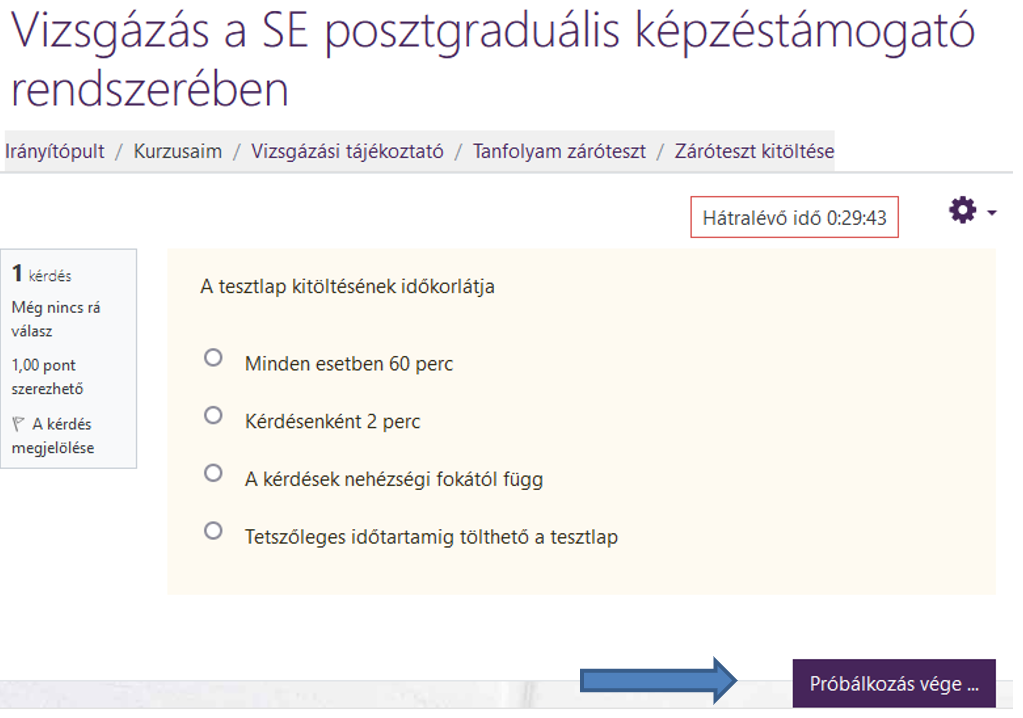Click the flag icon in question panel
1023x718 pixels.
point(19,424)
